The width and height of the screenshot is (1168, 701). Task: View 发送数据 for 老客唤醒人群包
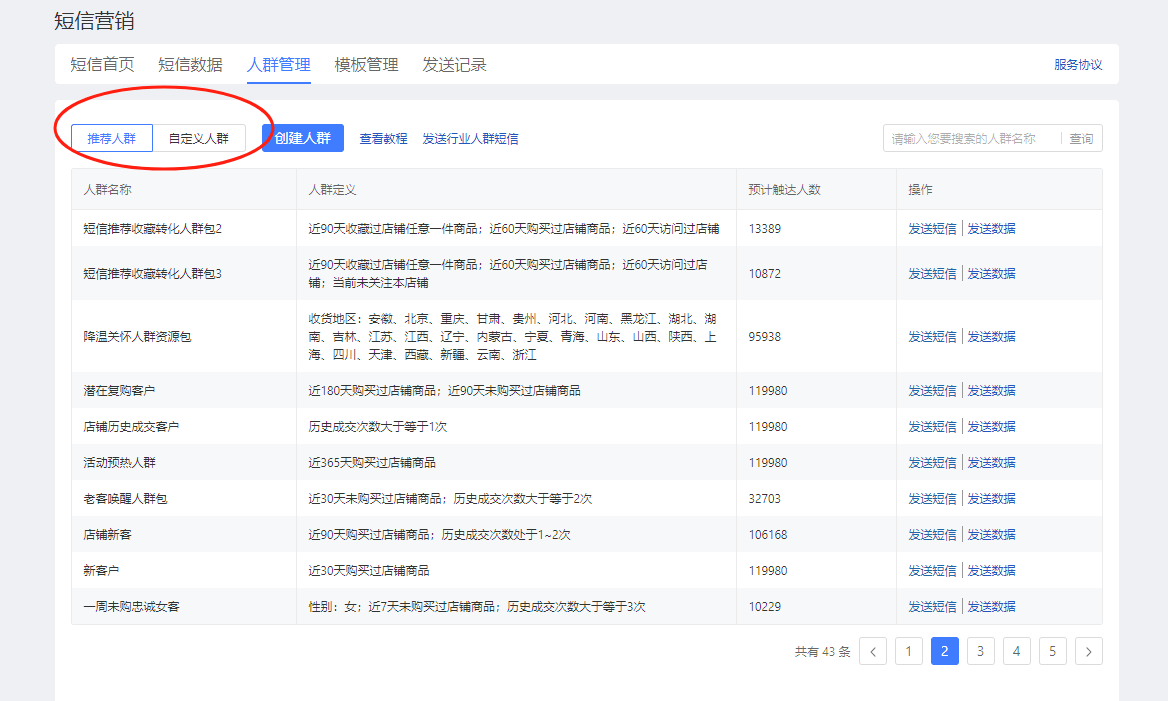pos(991,498)
